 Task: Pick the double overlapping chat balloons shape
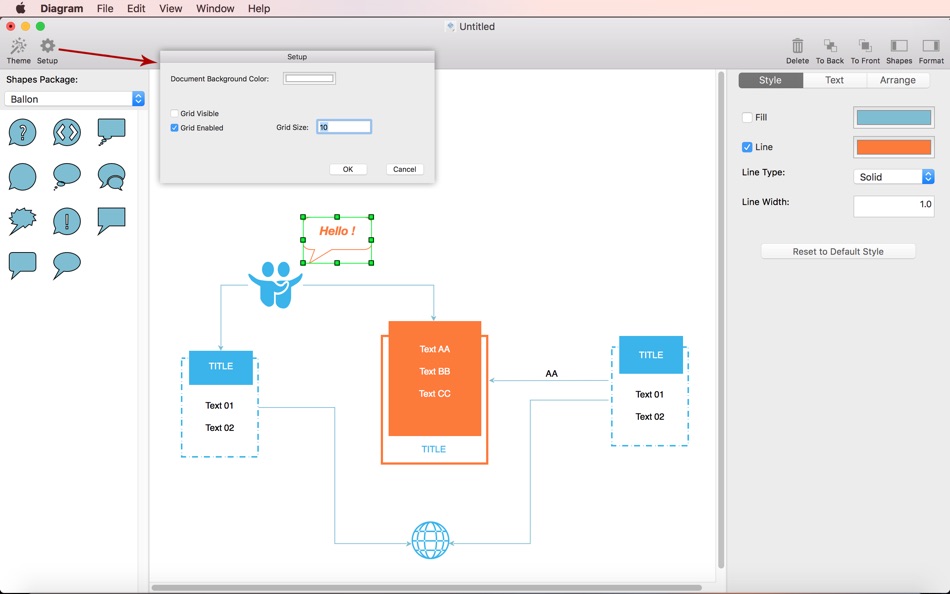111,177
